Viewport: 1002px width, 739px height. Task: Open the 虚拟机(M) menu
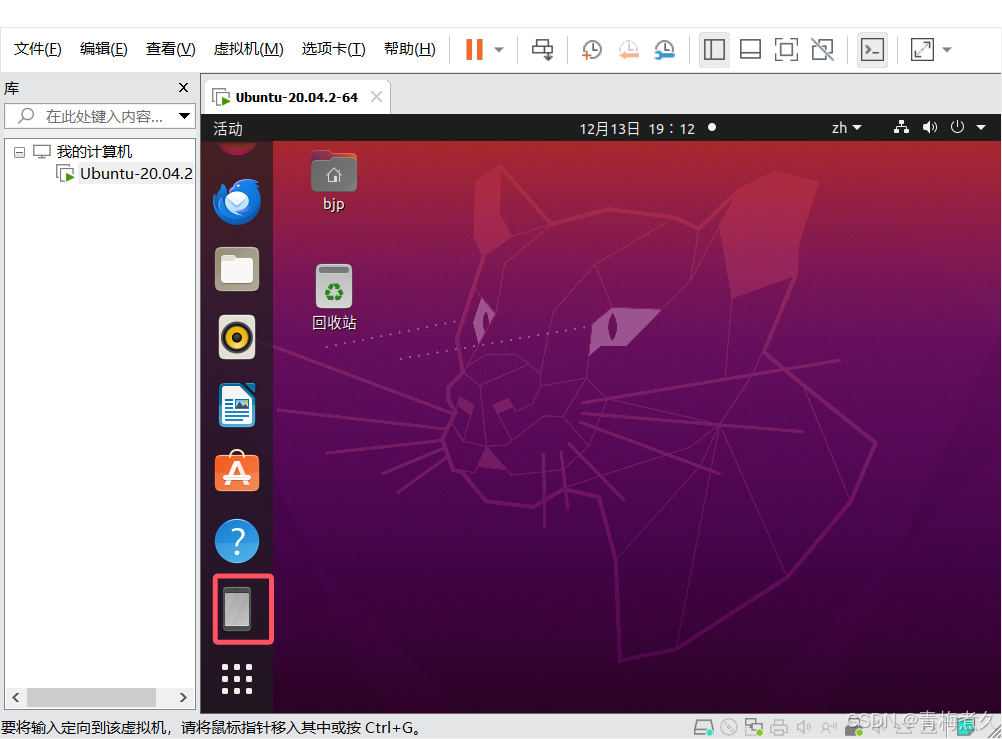click(248, 49)
